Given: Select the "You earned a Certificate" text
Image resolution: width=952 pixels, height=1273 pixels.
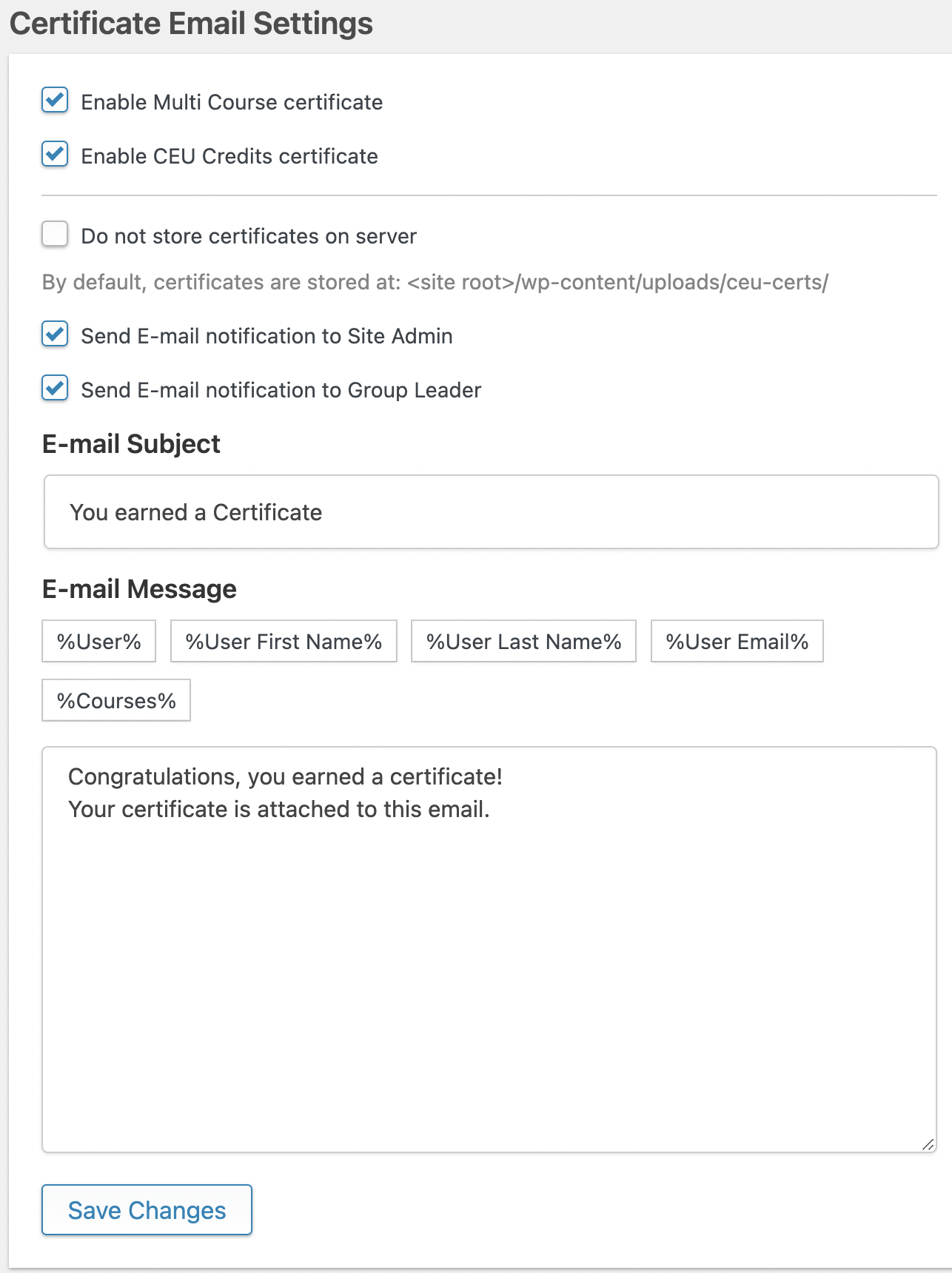Looking at the screenshot, I should click(195, 511).
